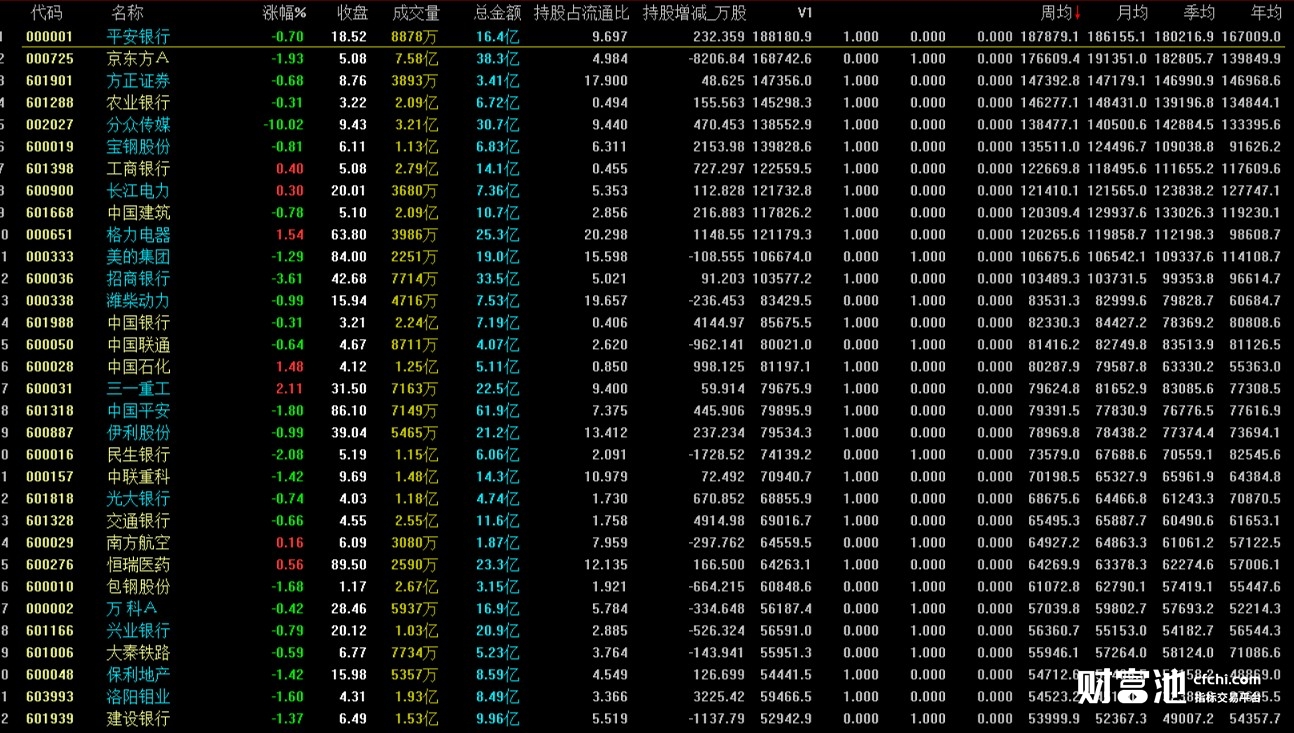This screenshot has height=733, width=1294.
Task: Click stock code 002027
Action: coord(49,125)
